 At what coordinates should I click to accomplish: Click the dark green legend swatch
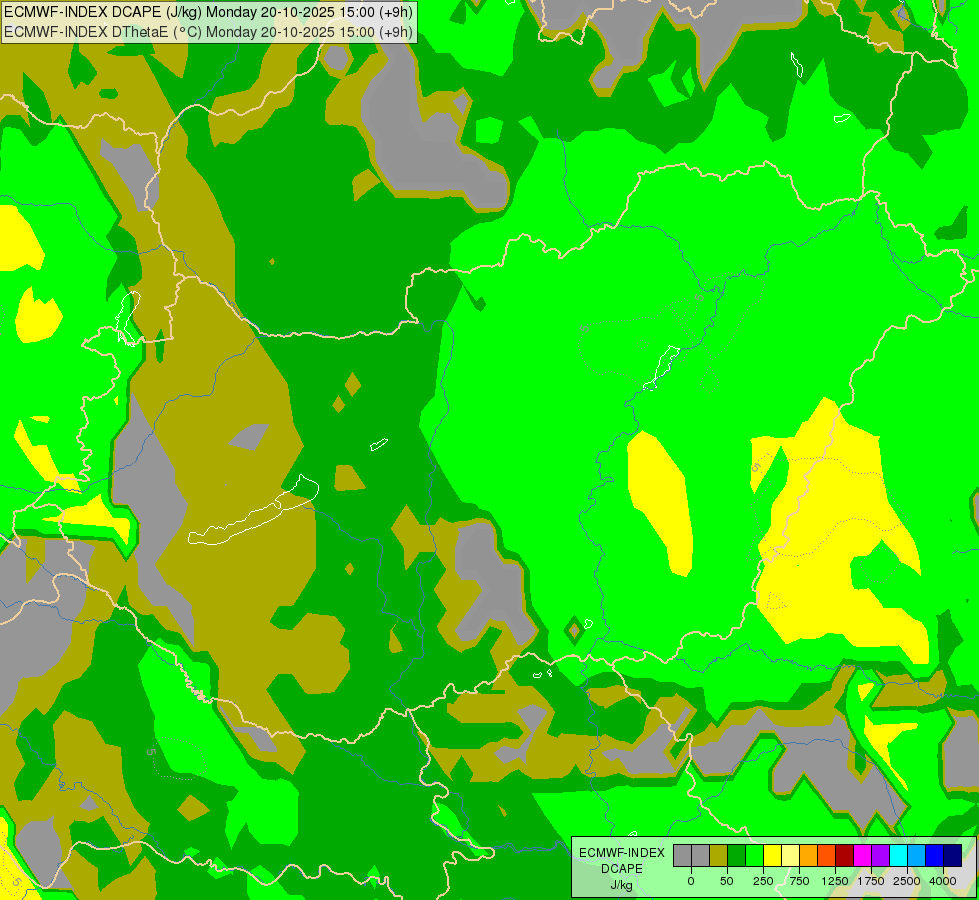pyautogui.click(x=737, y=856)
